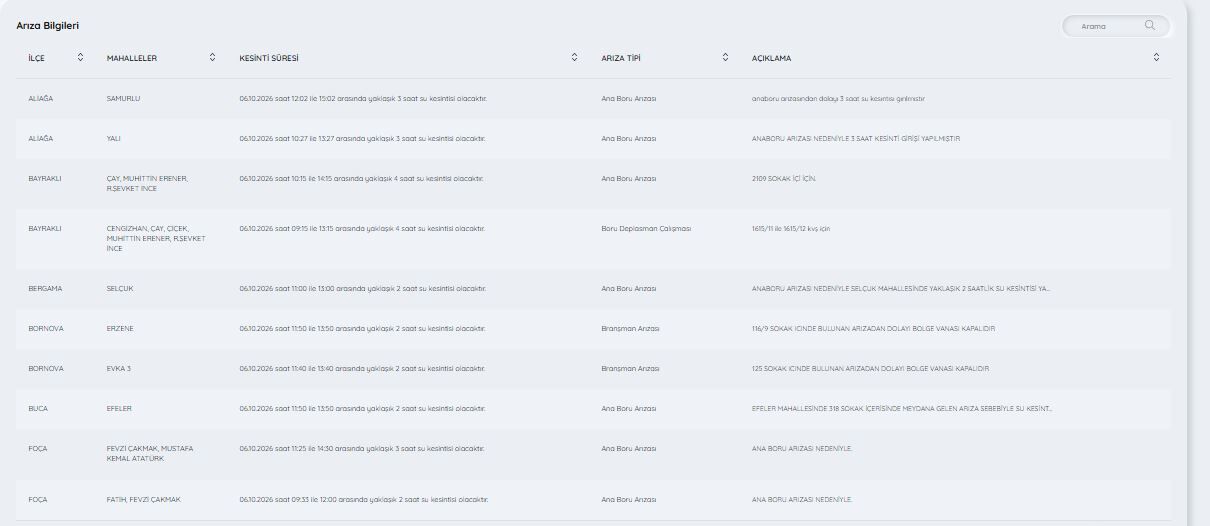Select the ERZENE neighborhood cell

(120, 329)
